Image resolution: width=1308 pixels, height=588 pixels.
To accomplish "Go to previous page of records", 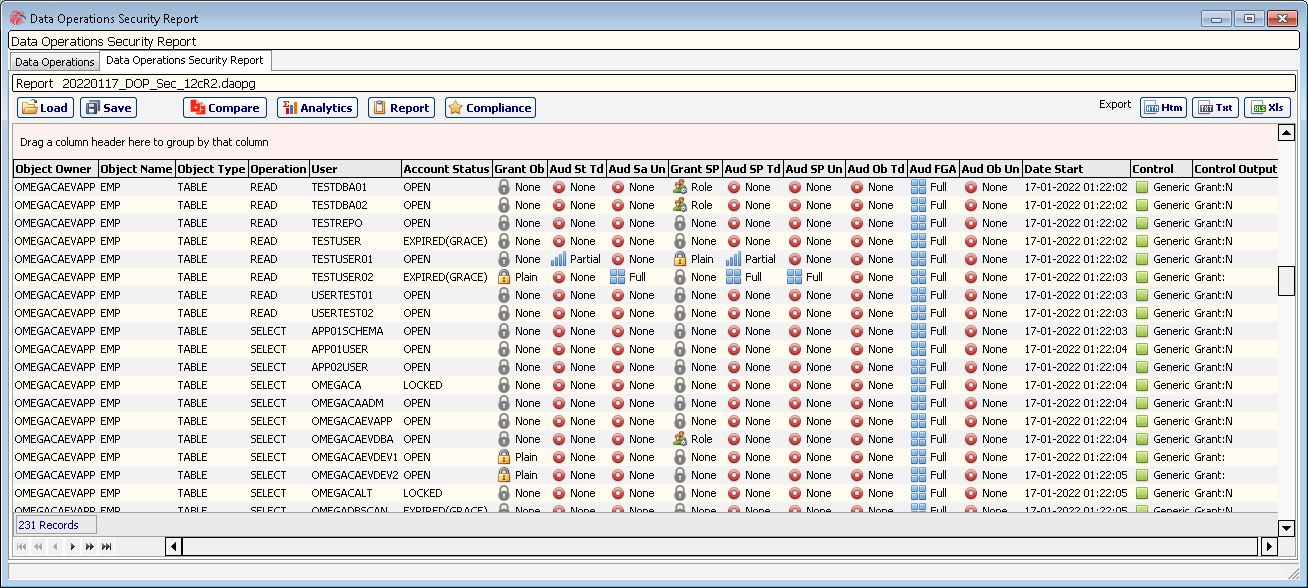I will coord(38,547).
